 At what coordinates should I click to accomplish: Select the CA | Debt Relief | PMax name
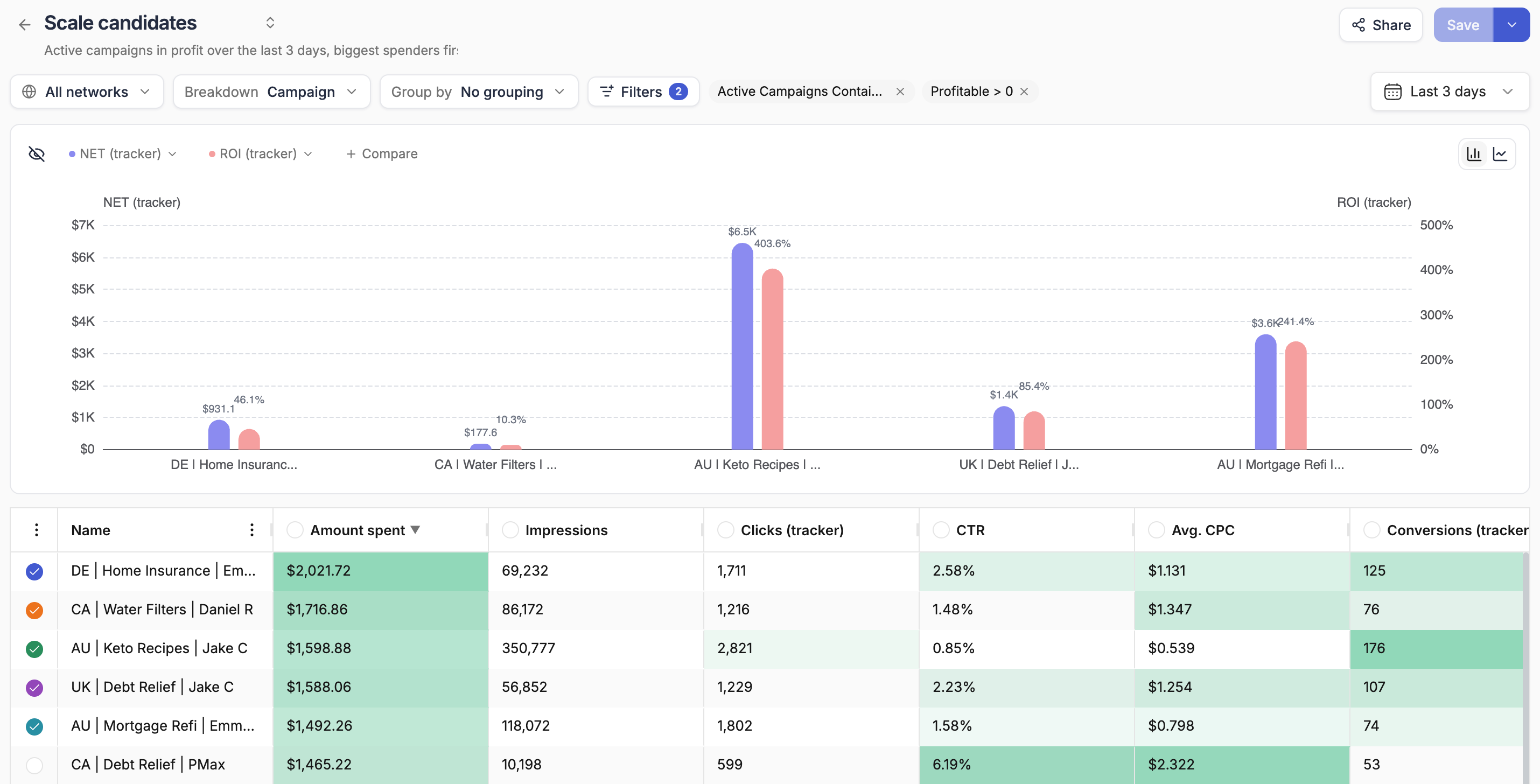tap(148, 765)
